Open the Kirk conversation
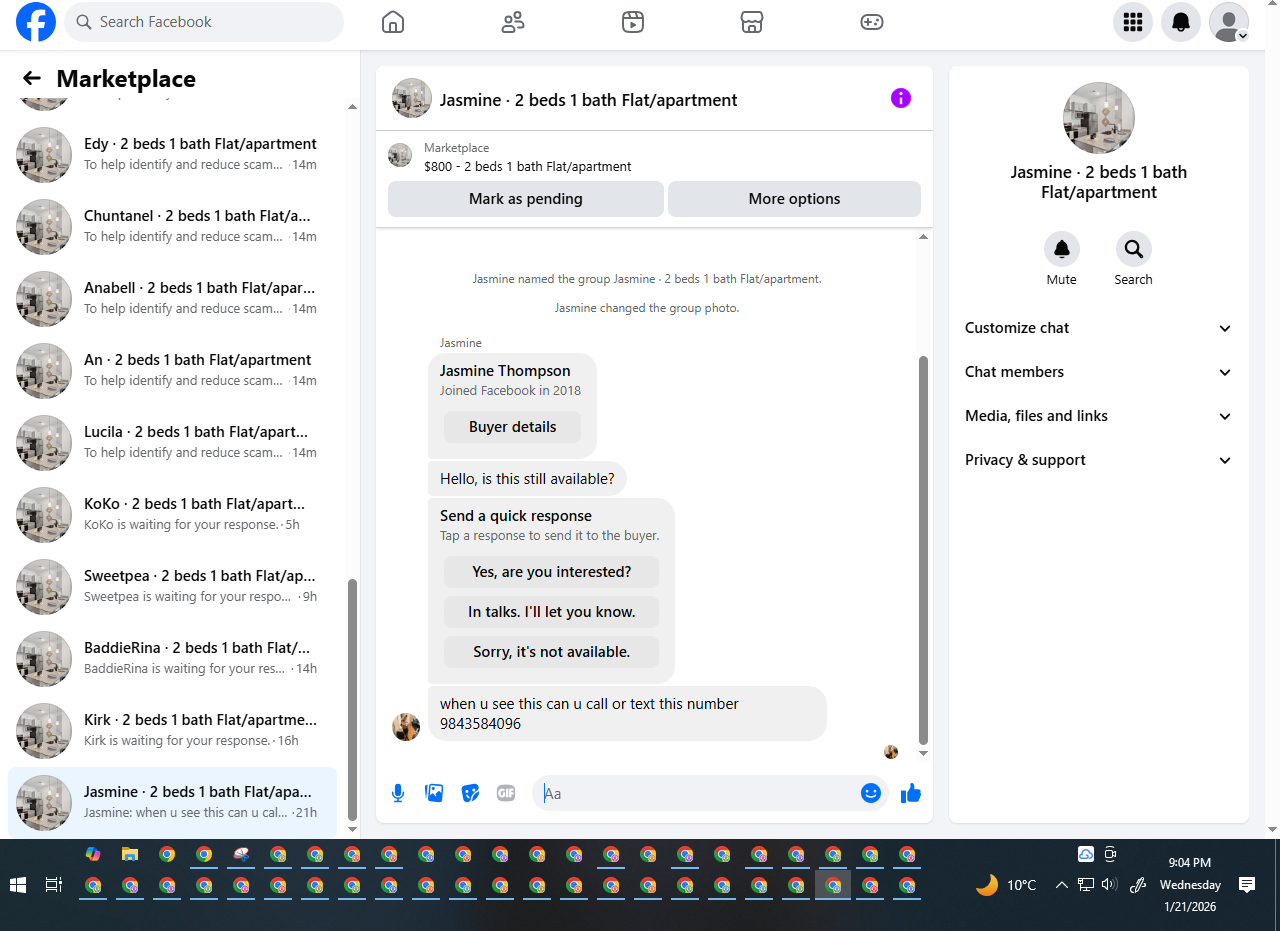The width and height of the screenshot is (1280, 931). coord(172,731)
